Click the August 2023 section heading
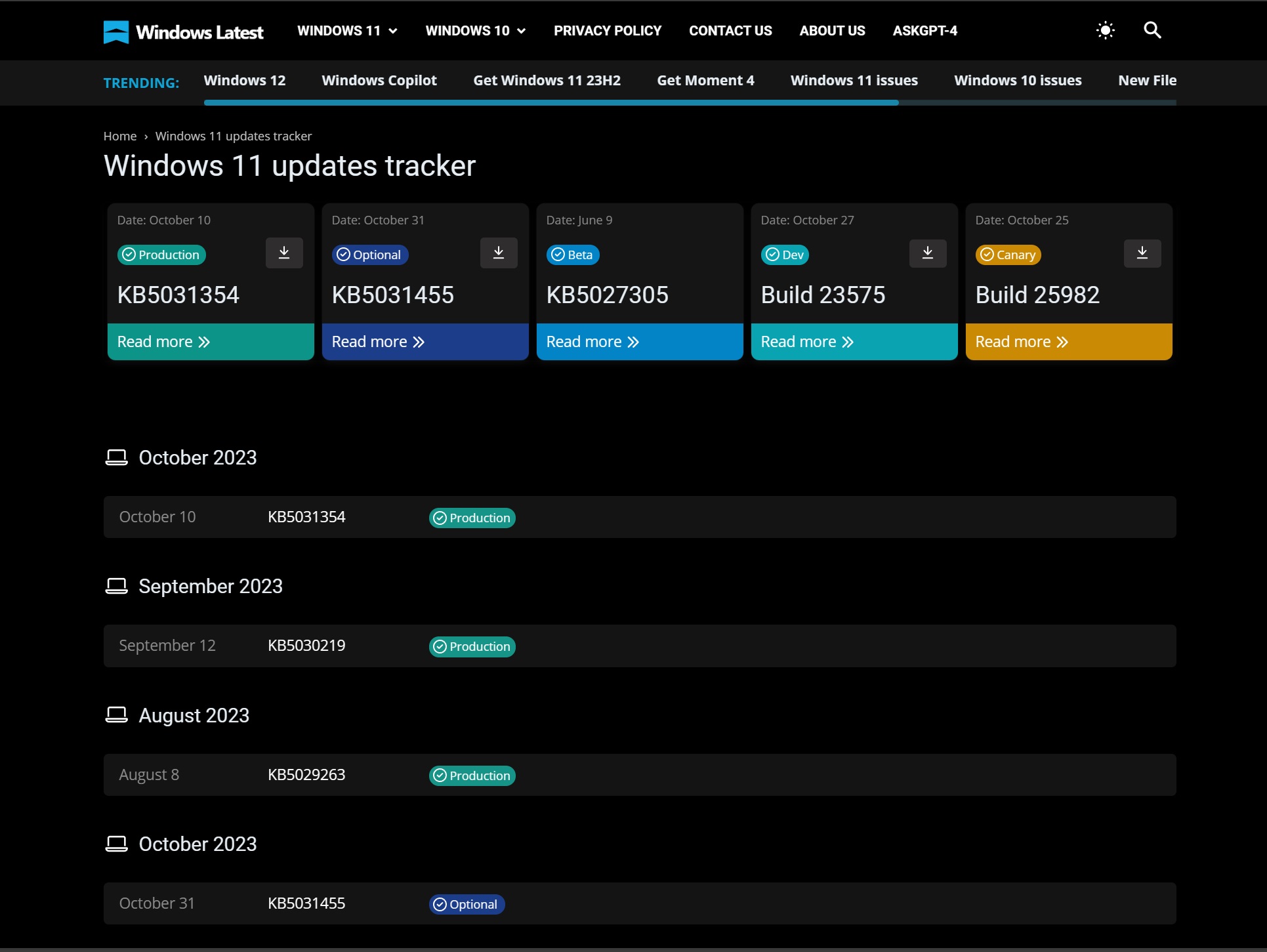Image resolution: width=1267 pixels, height=952 pixels. point(194,715)
